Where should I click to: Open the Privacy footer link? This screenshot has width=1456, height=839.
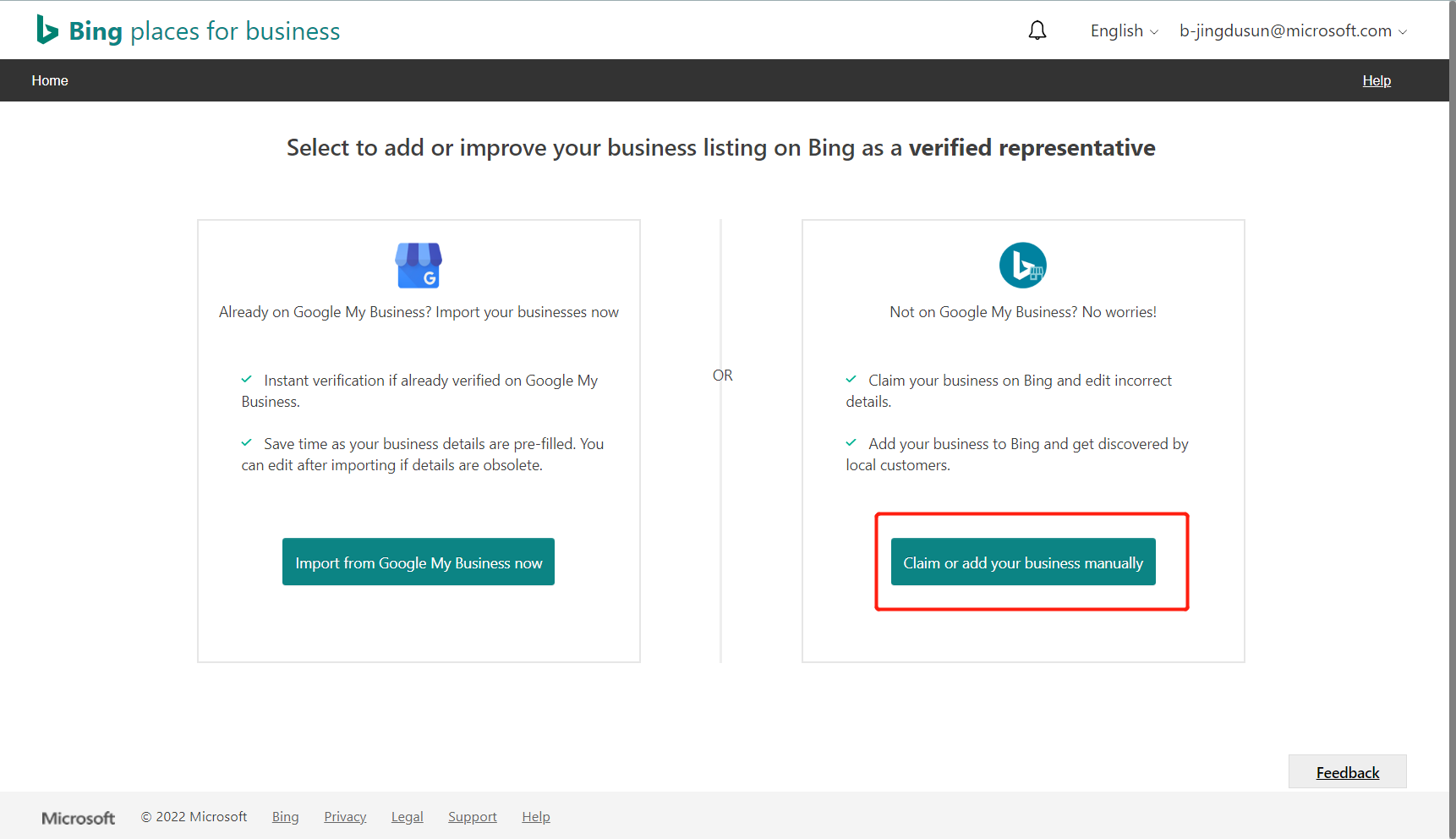345,816
